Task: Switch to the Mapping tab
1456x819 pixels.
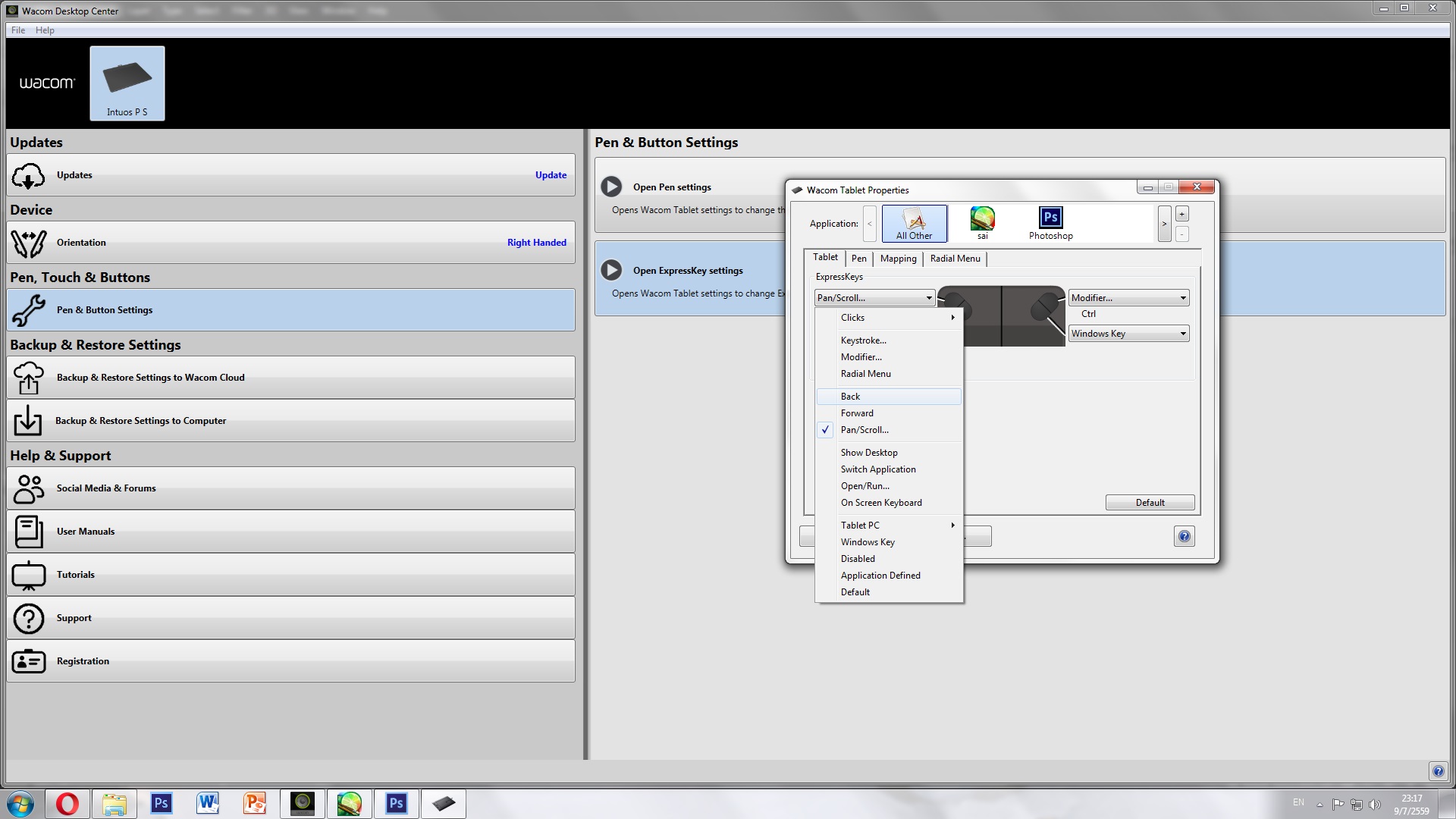Action: pos(899,259)
